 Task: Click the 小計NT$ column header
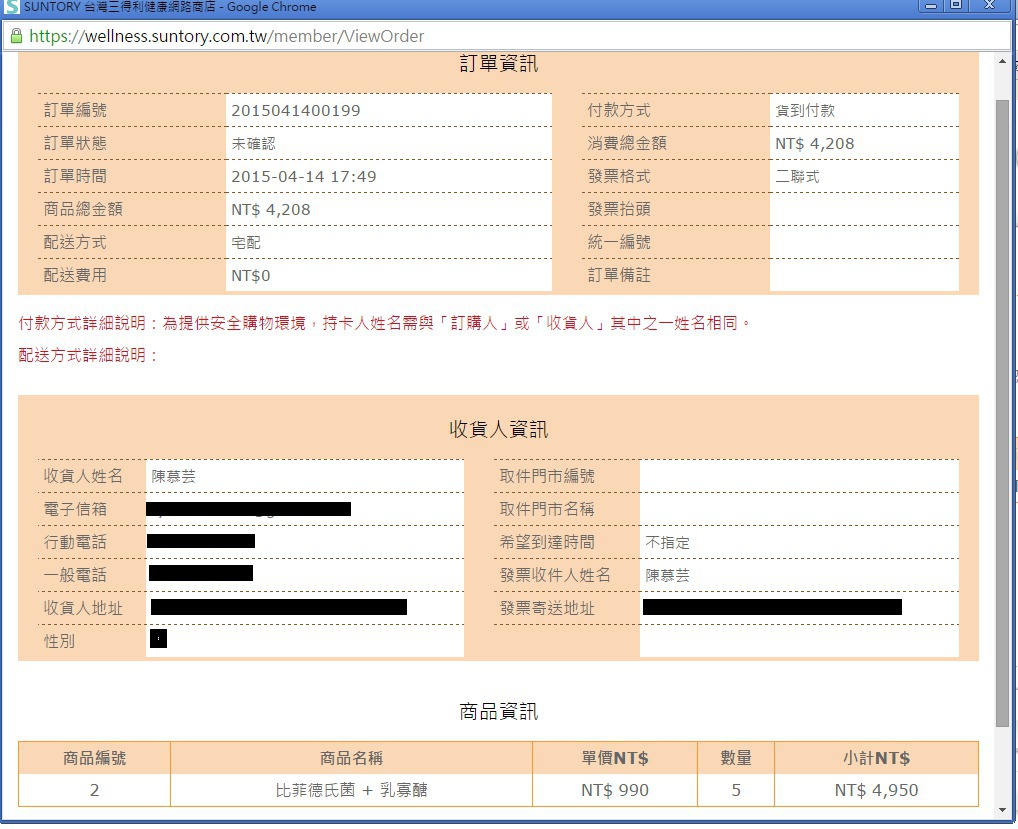[876, 758]
